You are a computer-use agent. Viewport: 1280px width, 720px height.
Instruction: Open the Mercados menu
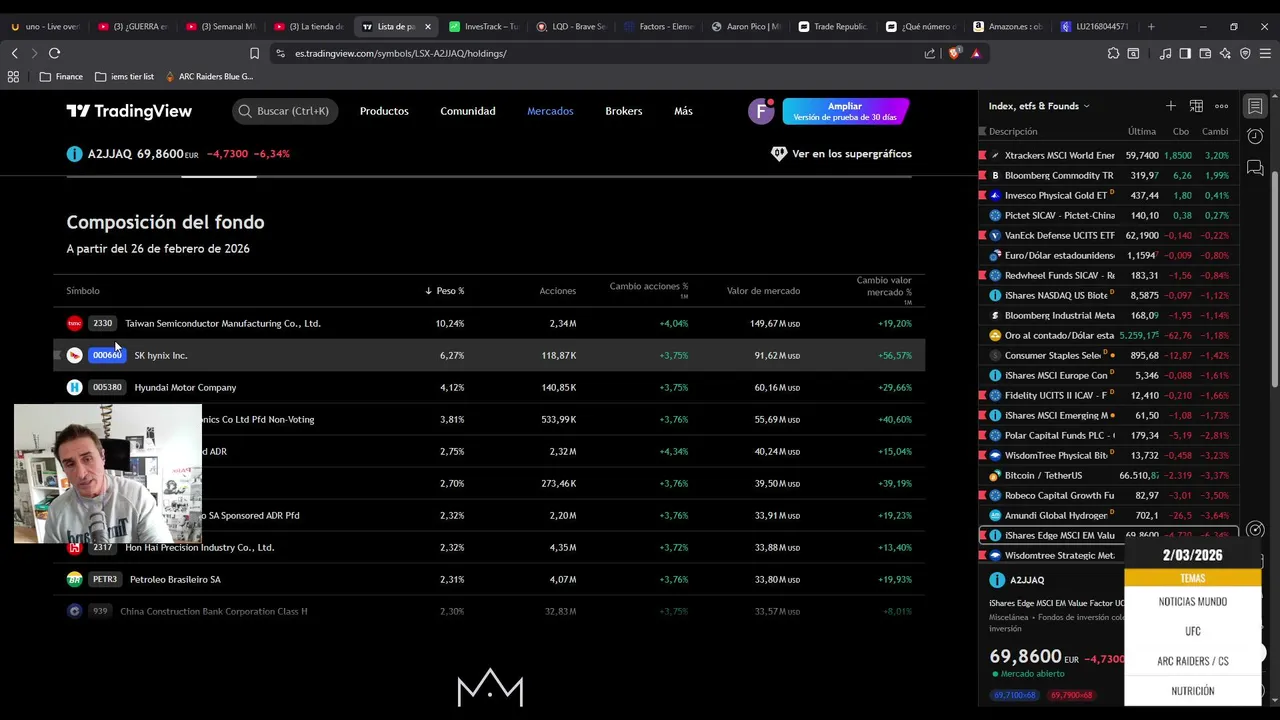[x=550, y=111]
